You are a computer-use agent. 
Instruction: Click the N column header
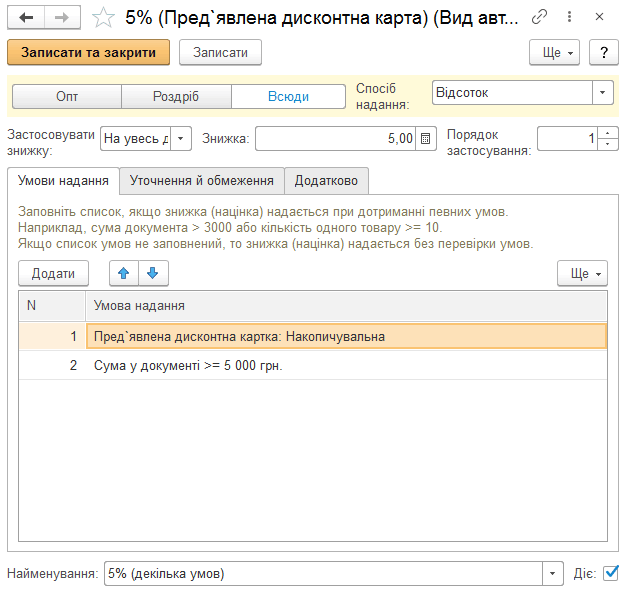52,306
